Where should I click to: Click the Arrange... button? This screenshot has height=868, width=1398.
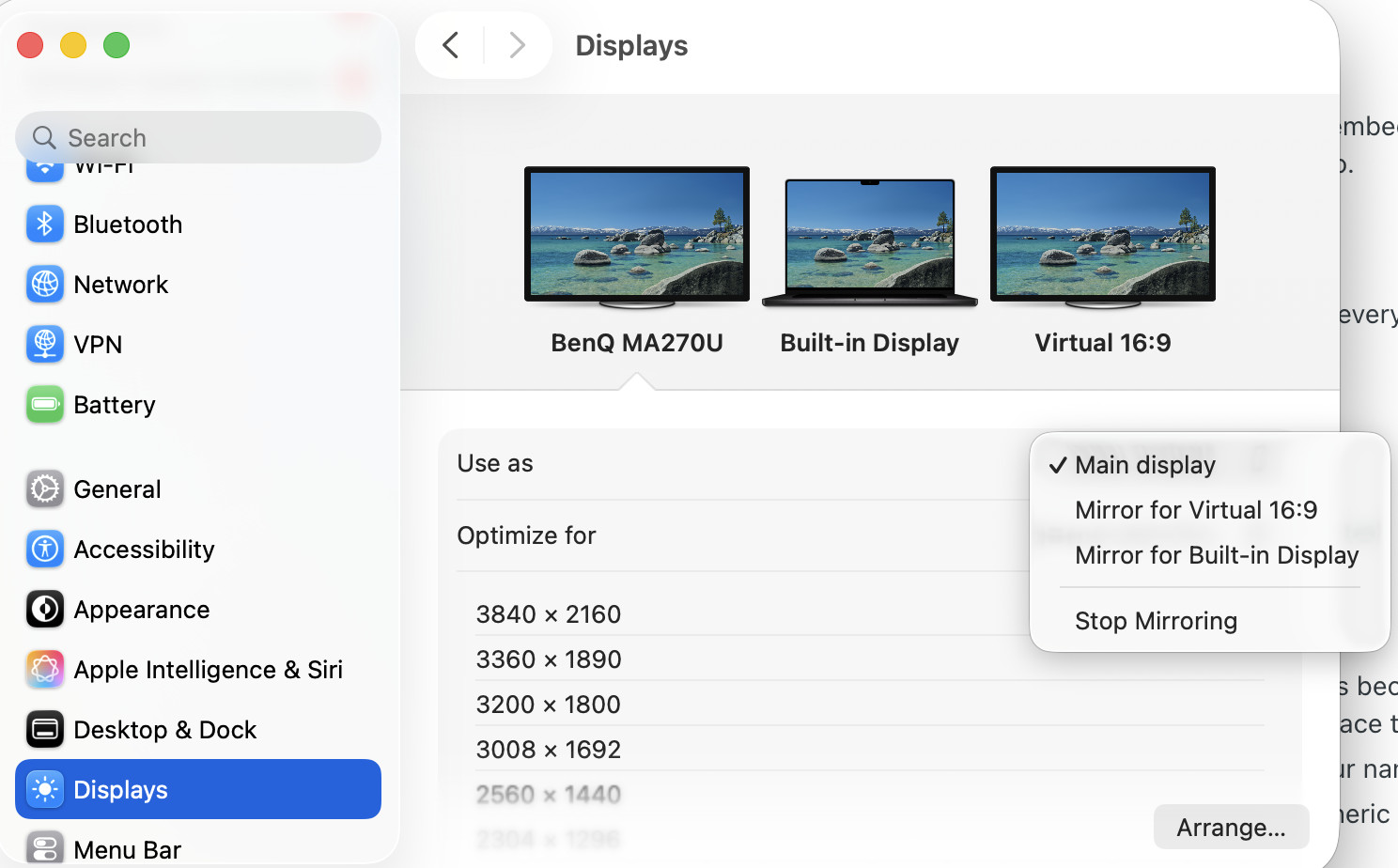[1231, 828]
